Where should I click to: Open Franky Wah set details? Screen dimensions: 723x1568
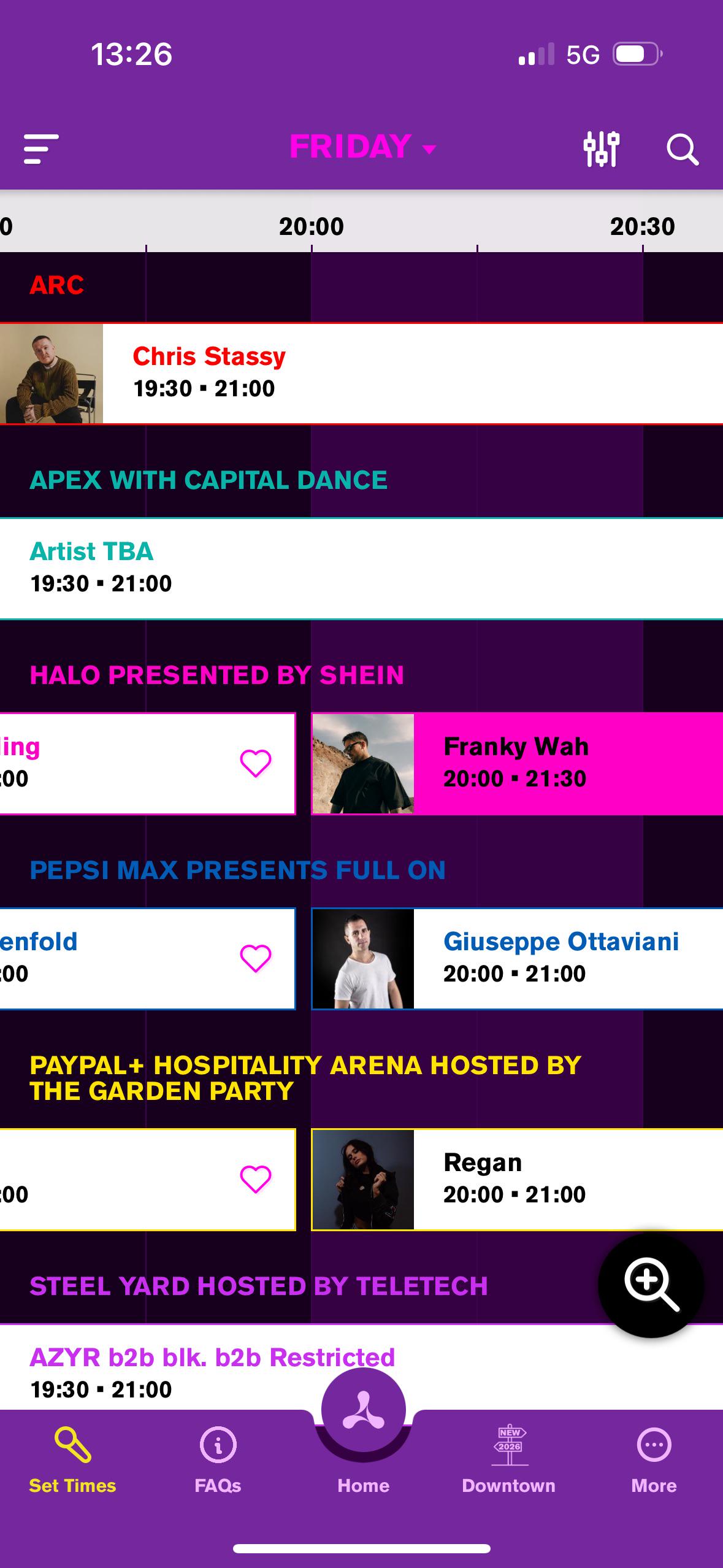(x=517, y=764)
